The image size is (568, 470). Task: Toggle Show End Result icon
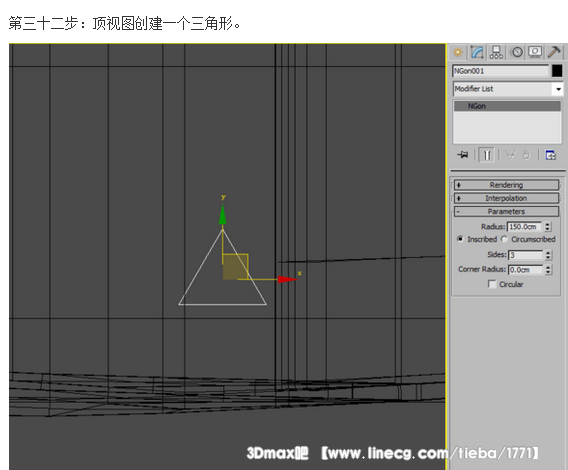click(486, 155)
